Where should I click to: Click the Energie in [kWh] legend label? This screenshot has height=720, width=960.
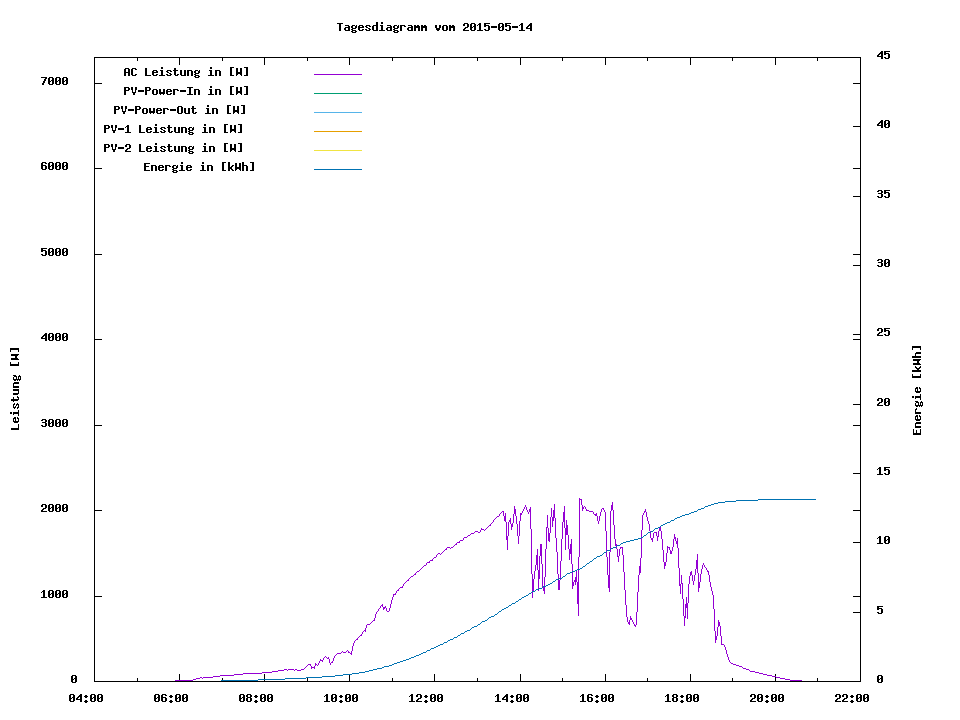[199, 167]
